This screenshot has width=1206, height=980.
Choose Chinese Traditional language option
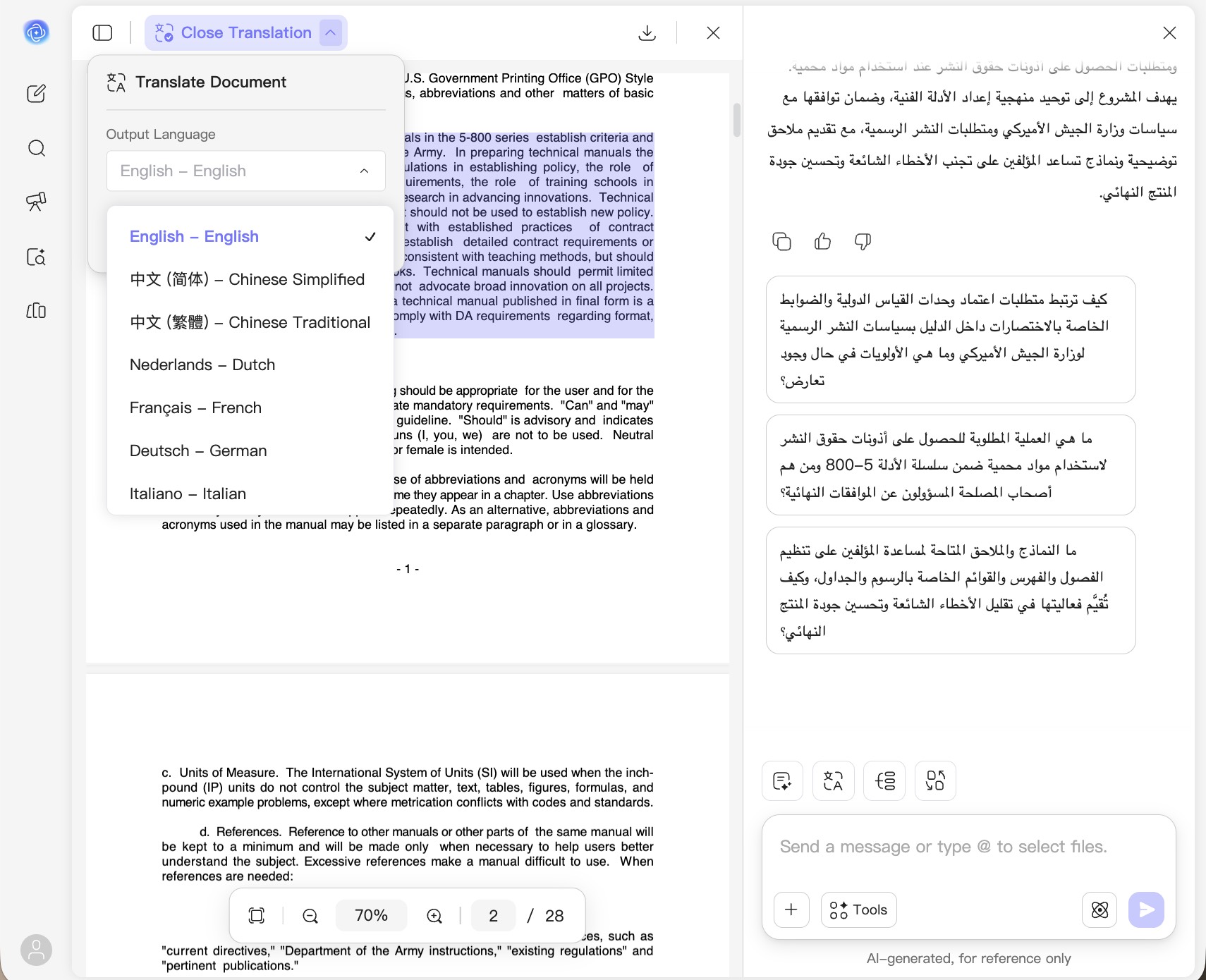[250, 322]
